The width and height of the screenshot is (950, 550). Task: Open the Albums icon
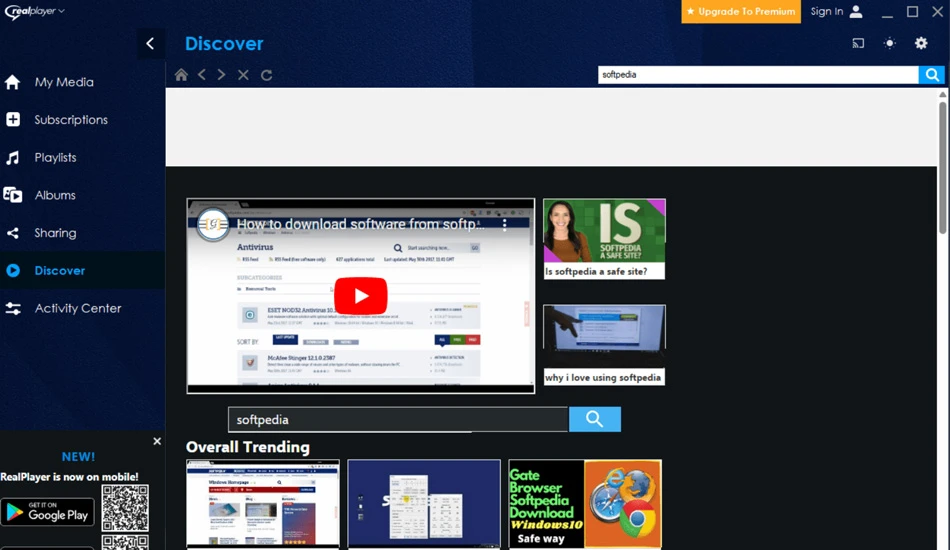(x=13, y=195)
